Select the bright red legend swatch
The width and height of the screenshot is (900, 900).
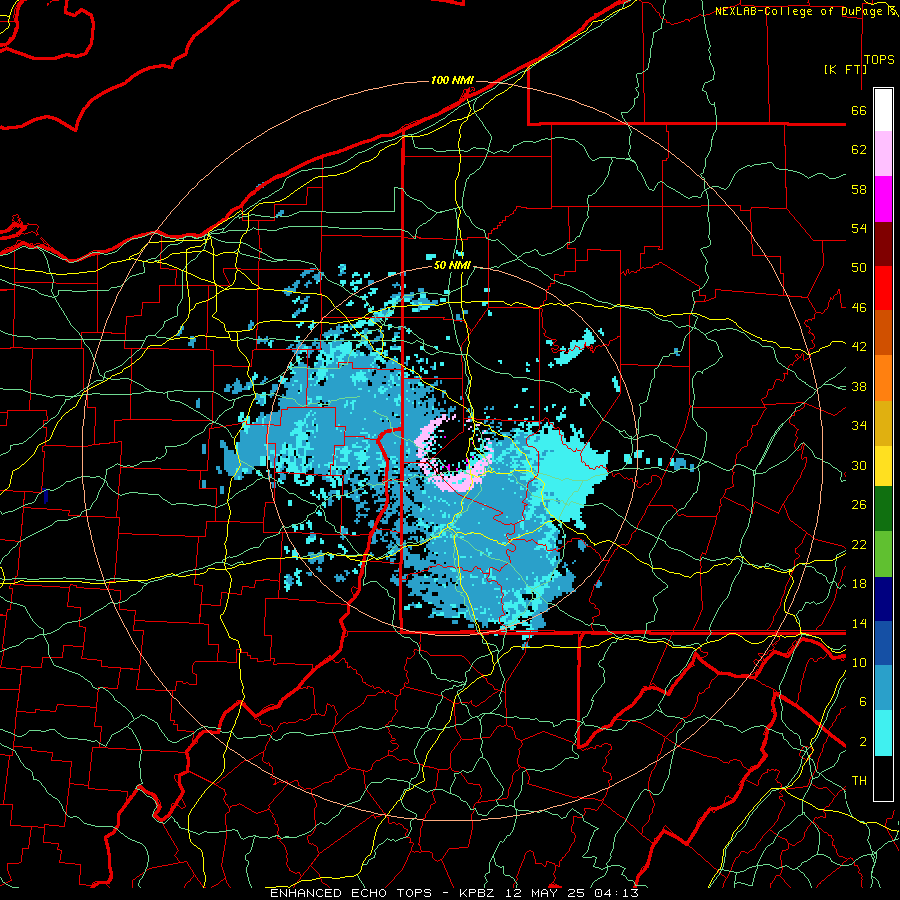[x=883, y=288]
